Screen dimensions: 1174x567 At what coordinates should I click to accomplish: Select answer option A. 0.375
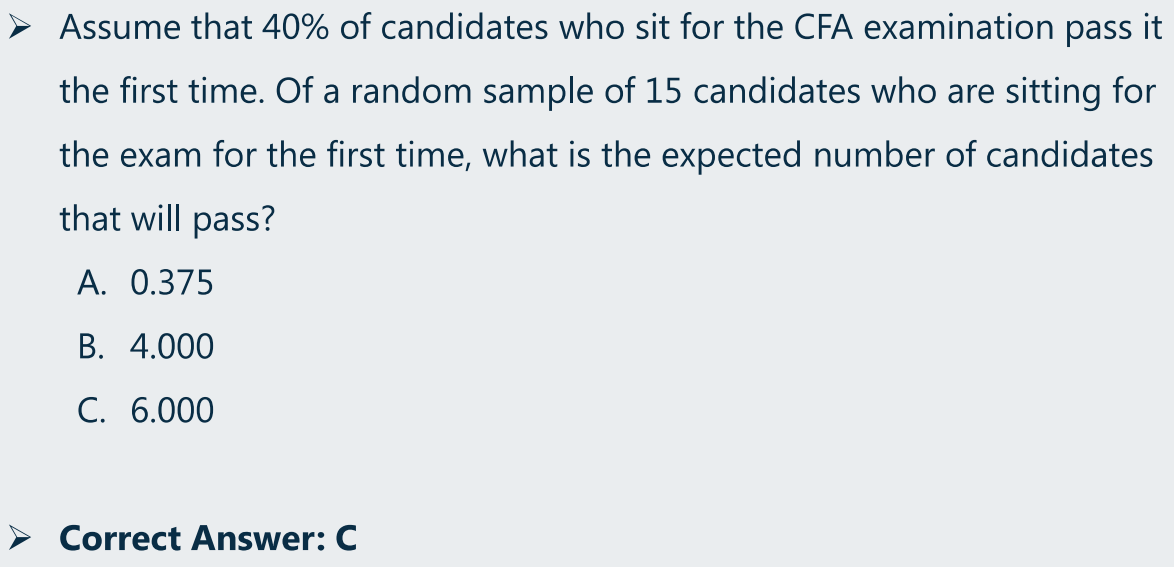[145, 283]
